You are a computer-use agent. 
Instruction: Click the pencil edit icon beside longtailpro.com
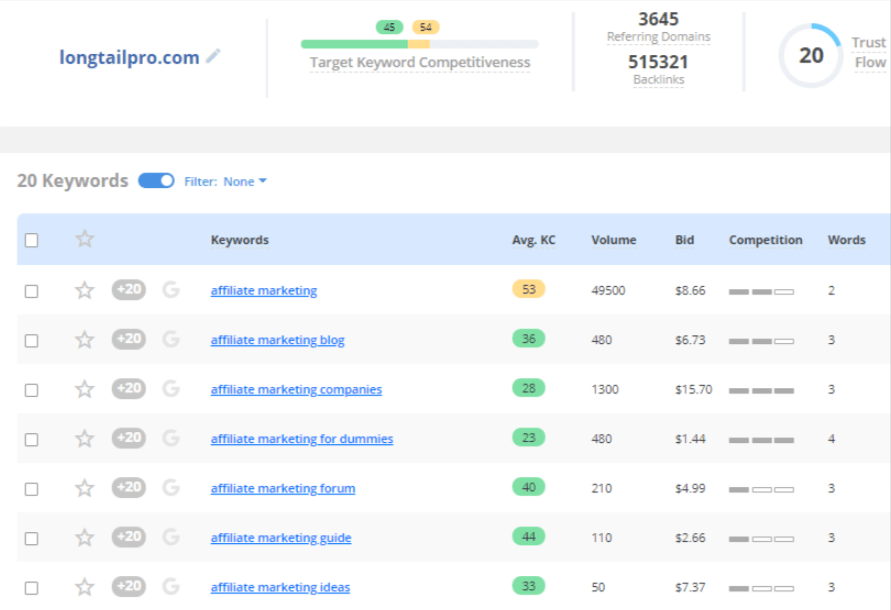tap(213, 57)
